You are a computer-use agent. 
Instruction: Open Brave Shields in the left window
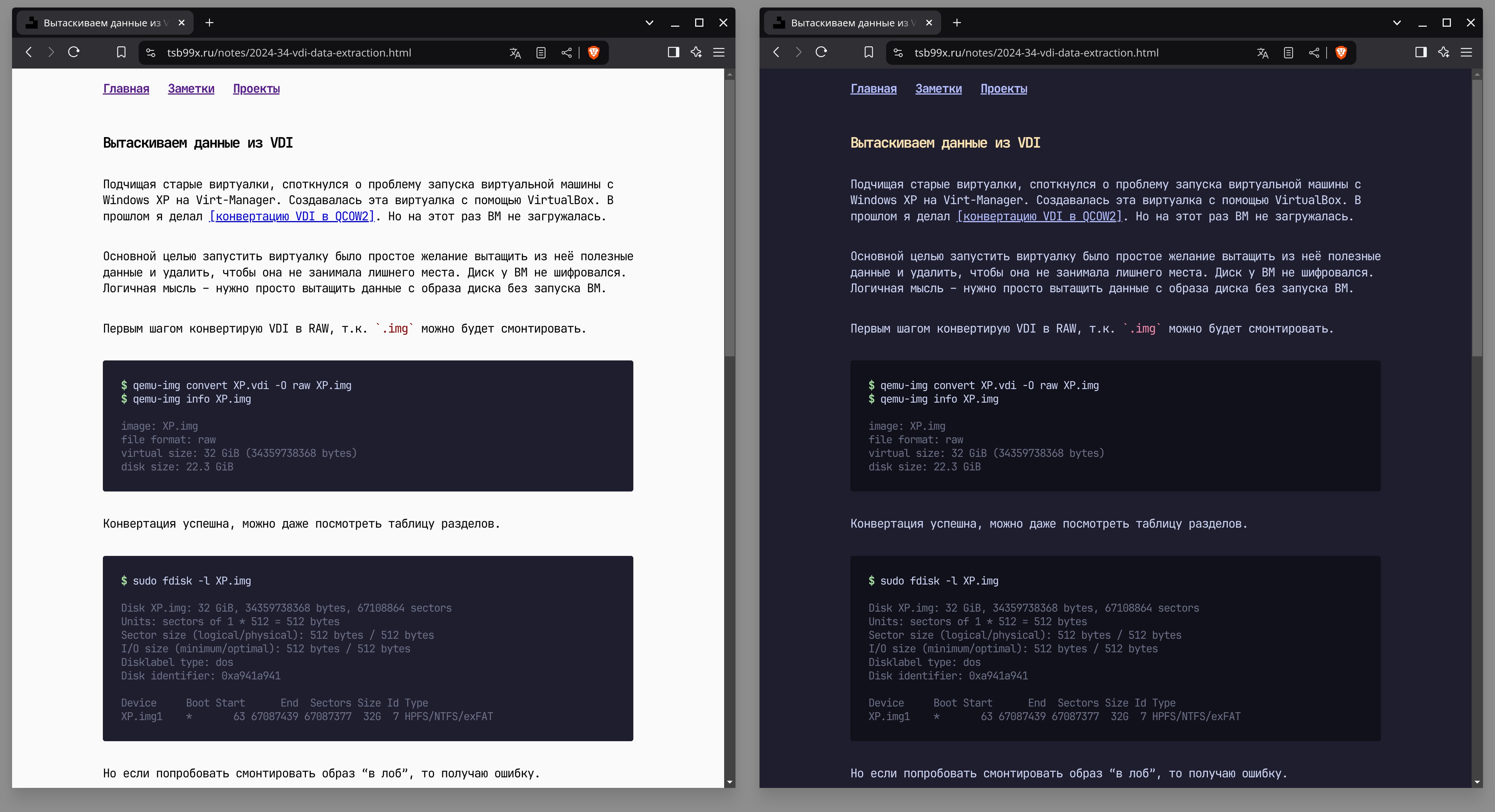click(594, 53)
